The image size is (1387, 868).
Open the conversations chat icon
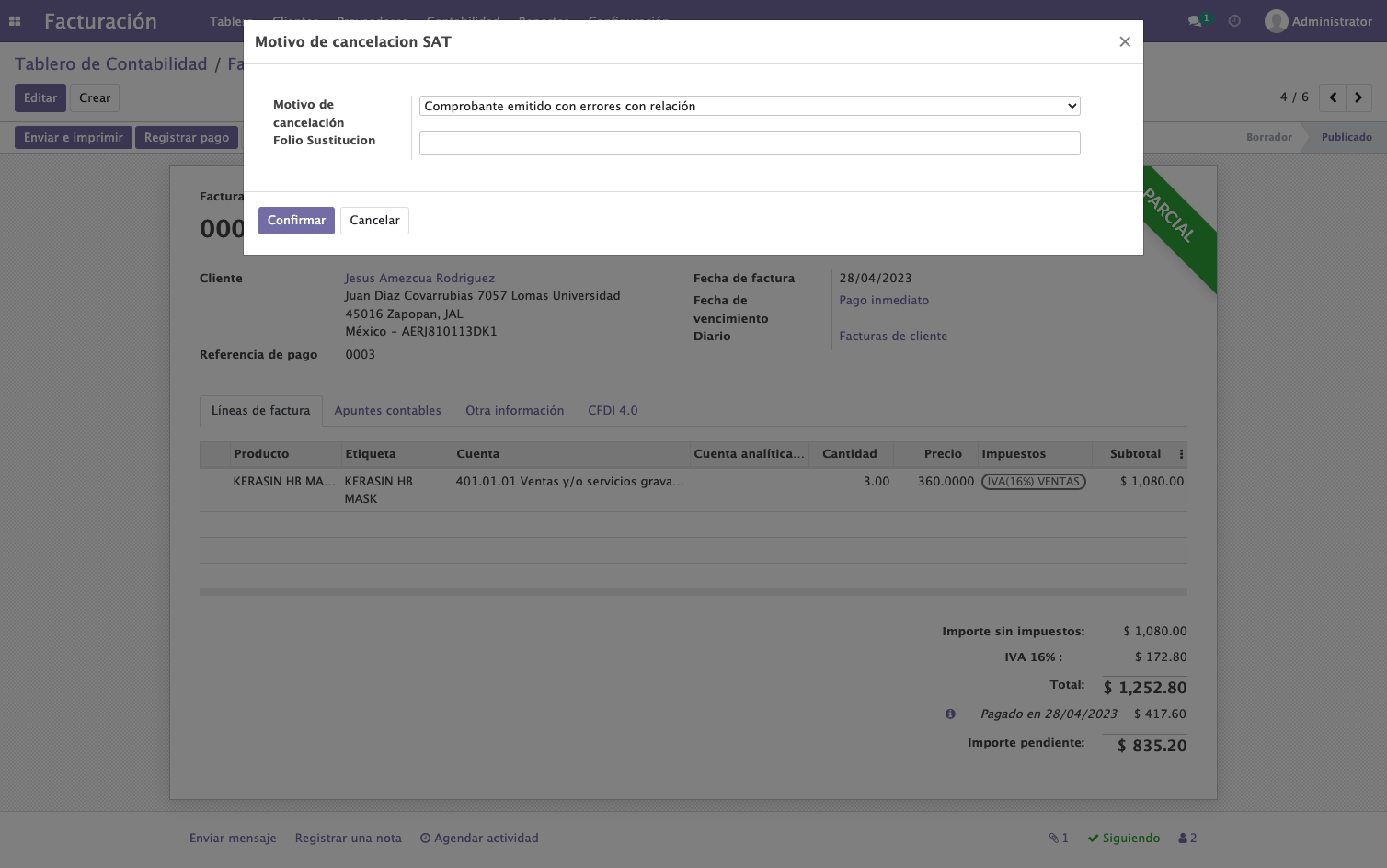point(1196,21)
